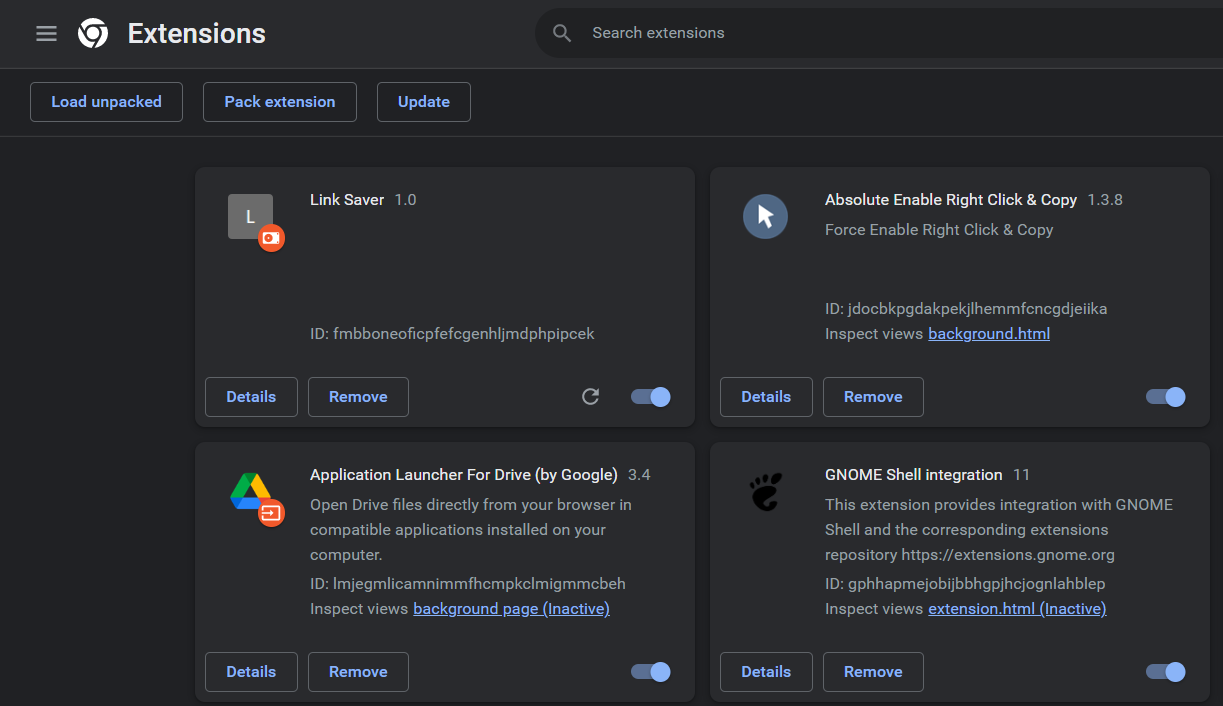
Task: Remove GNOME Shell integration extension
Action: (x=873, y=672)
